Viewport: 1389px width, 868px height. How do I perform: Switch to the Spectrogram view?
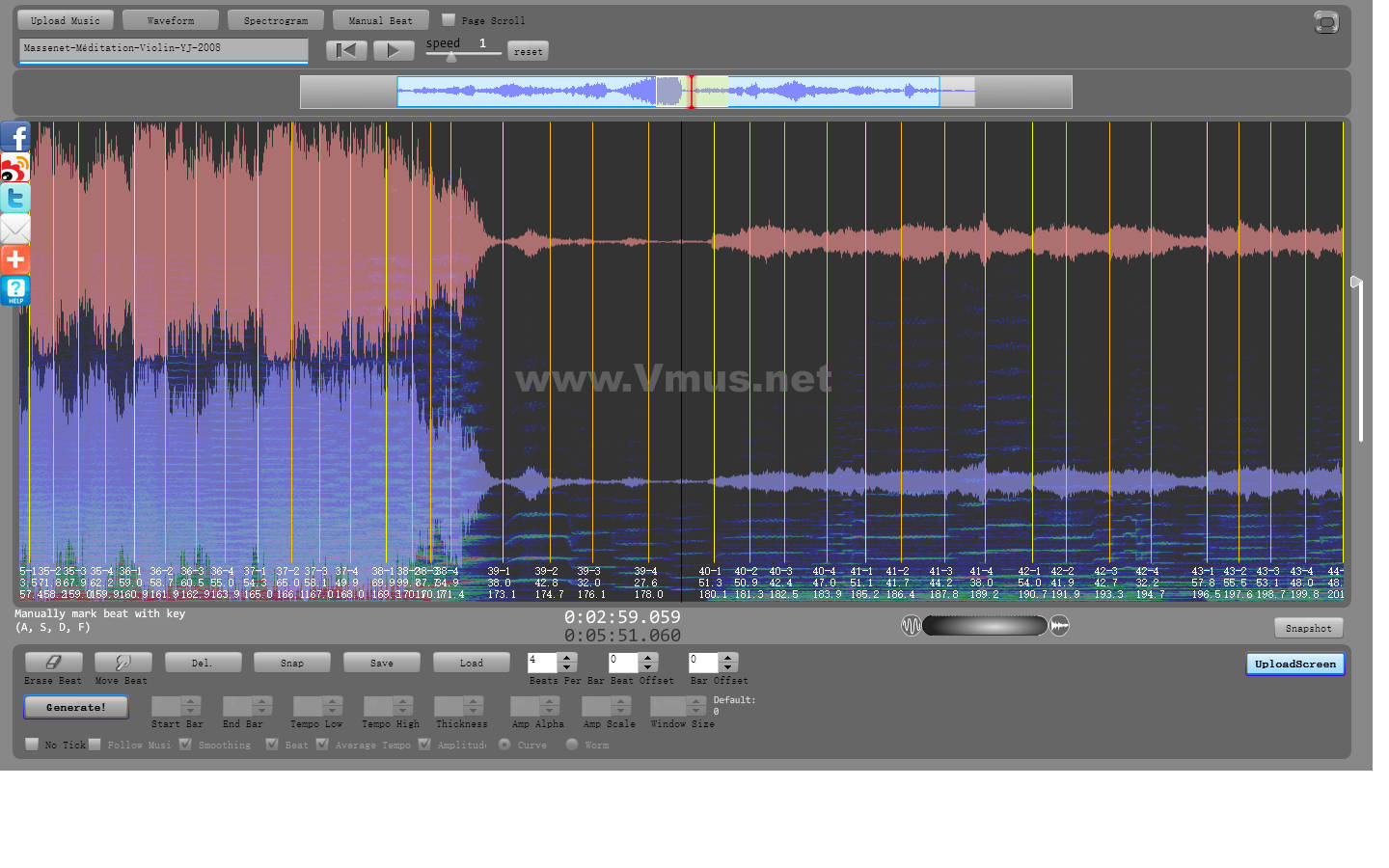(276, 20)
